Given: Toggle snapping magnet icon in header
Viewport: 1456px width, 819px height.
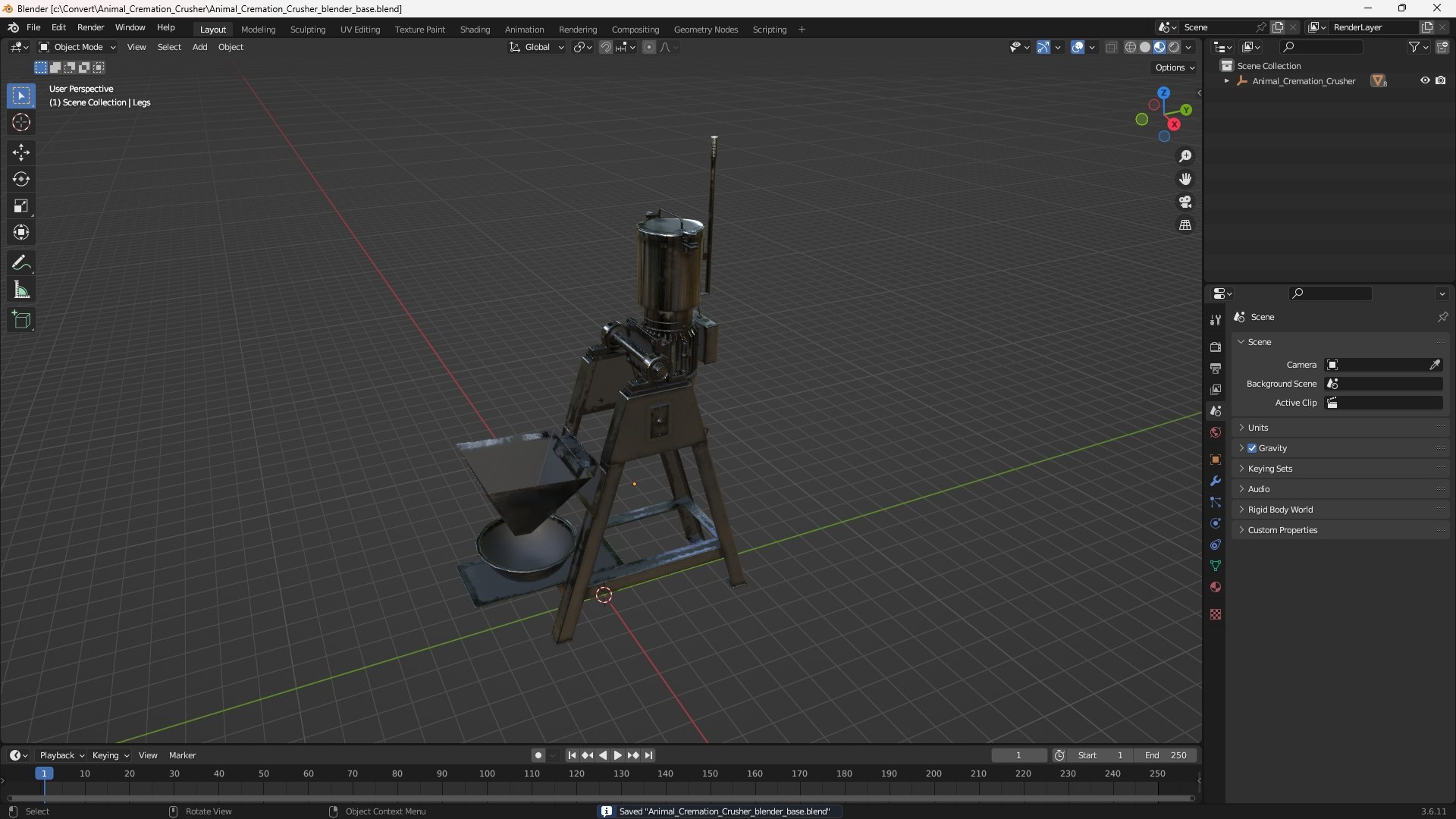Looking at the screenshot, I should pyautogui.click(x=606, y=47).
